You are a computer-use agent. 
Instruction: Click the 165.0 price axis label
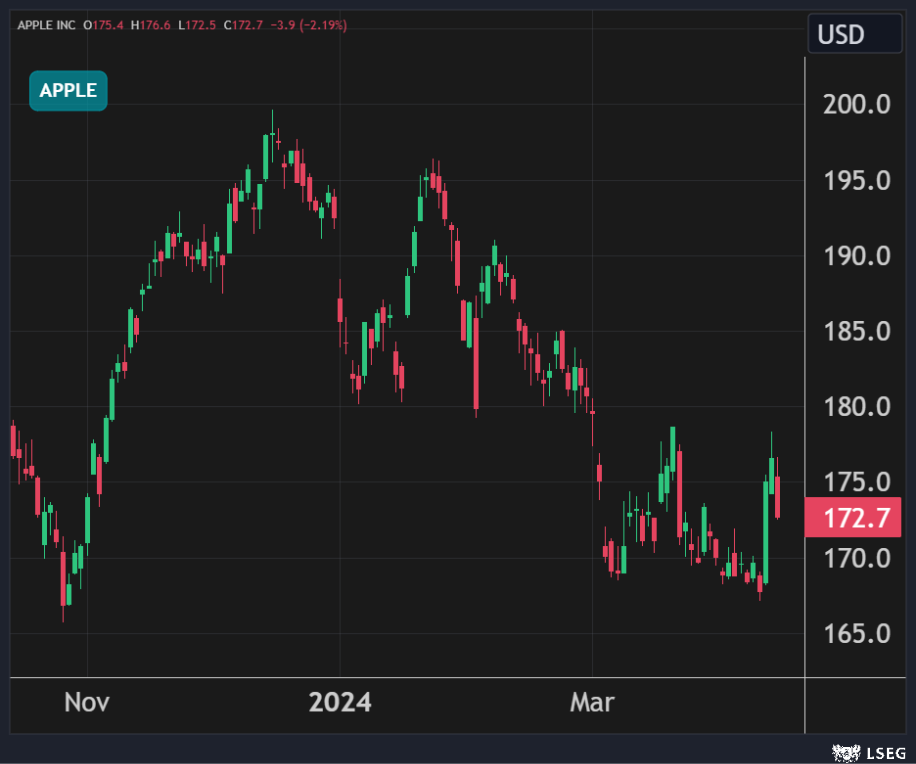(x=856, y=634)
